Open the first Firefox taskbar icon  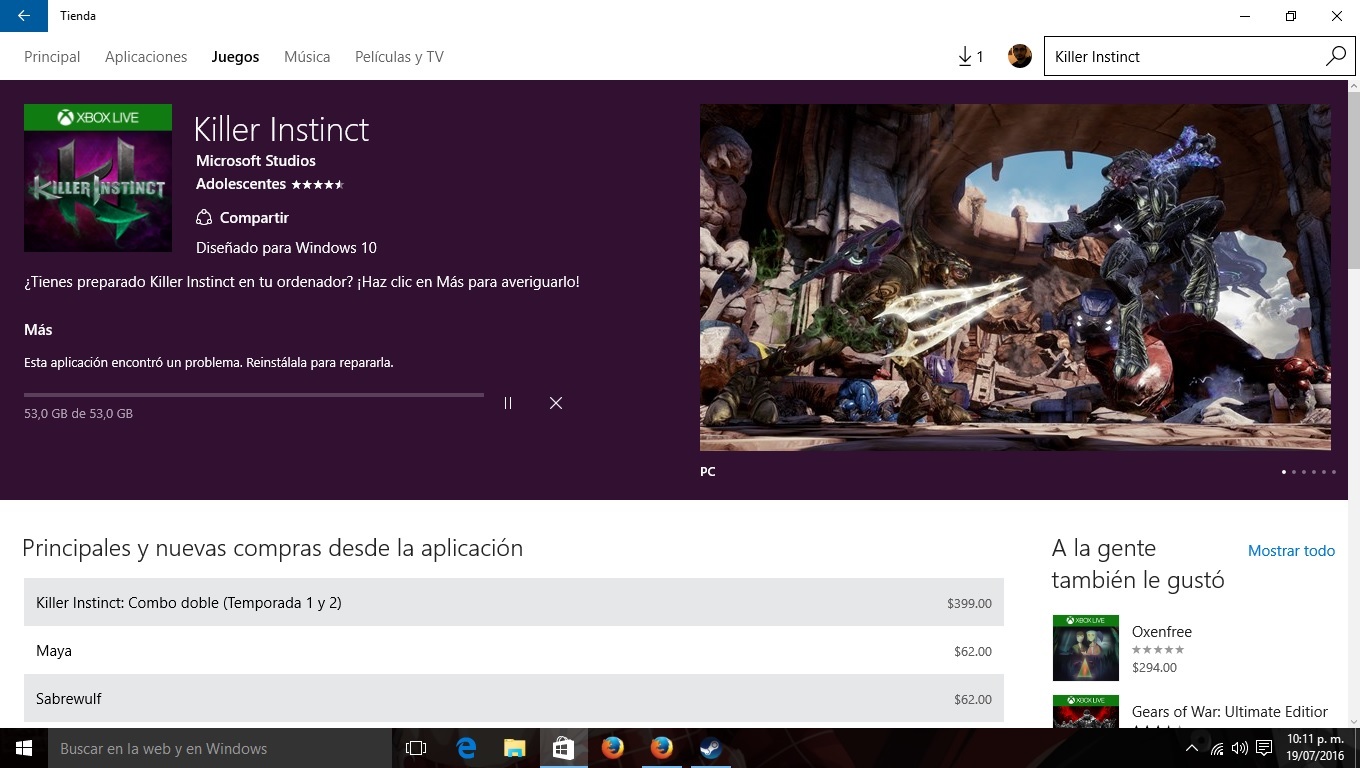612,748
